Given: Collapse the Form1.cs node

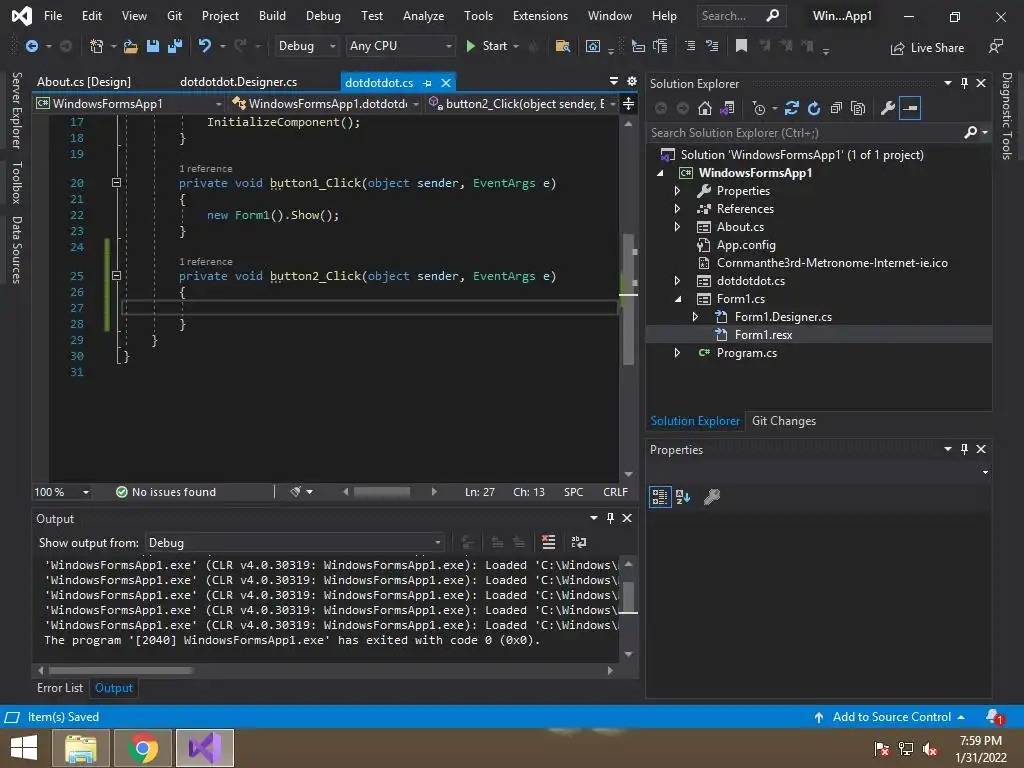Looking at the screenshot, I should [677, 299].
